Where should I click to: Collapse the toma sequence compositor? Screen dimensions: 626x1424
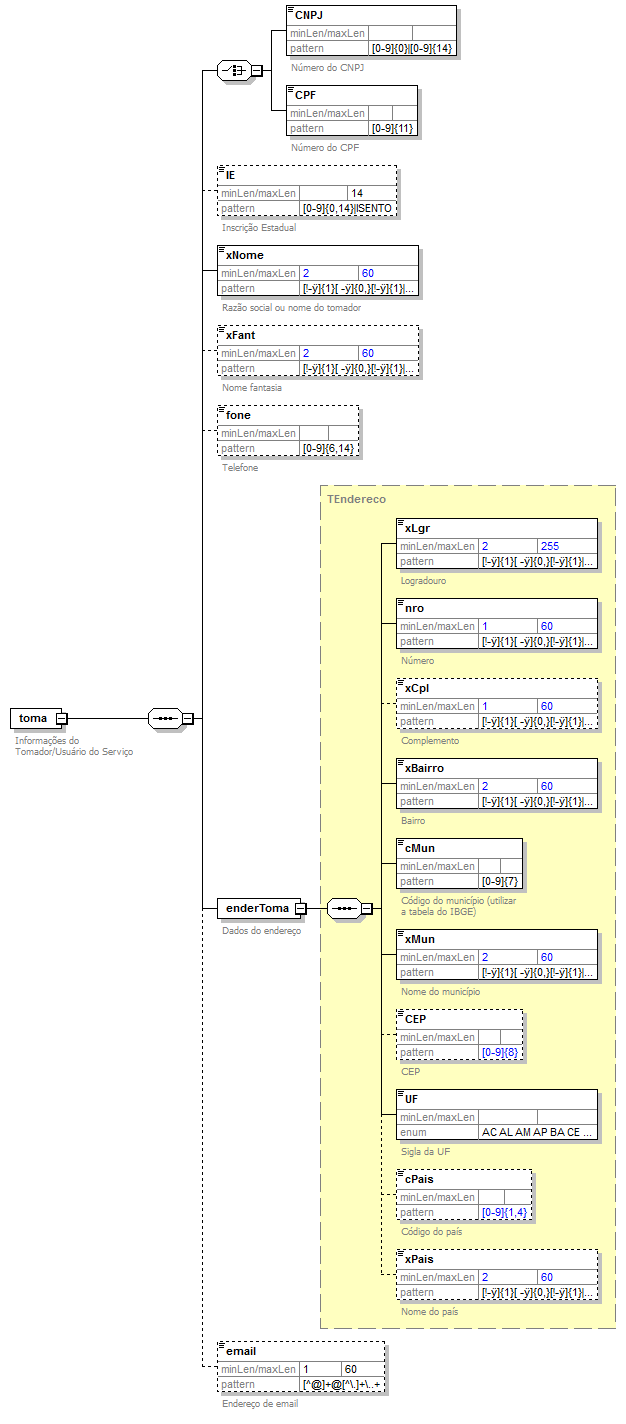[x=187, y=718]
